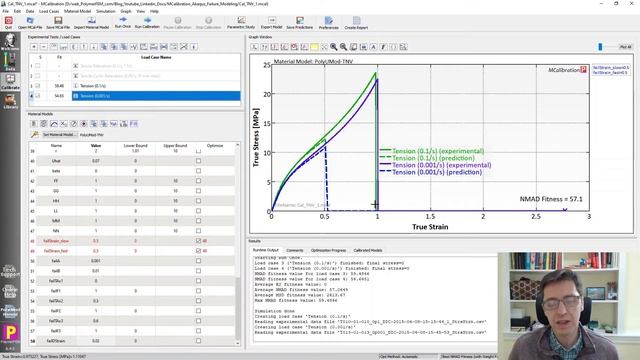Viewport: 640px width, 360px height.
Task: Start Run Calibration
Action: pos(147,22)
